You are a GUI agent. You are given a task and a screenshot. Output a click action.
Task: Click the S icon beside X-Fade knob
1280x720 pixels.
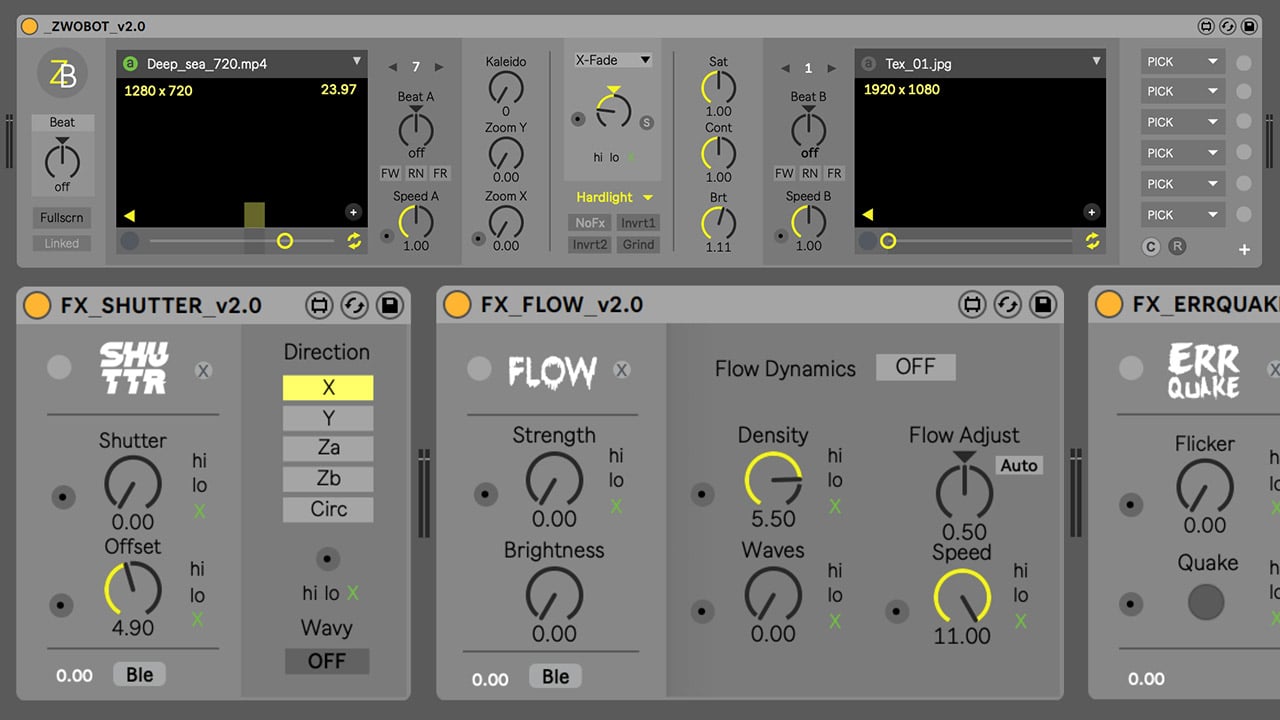click(646, 122)
